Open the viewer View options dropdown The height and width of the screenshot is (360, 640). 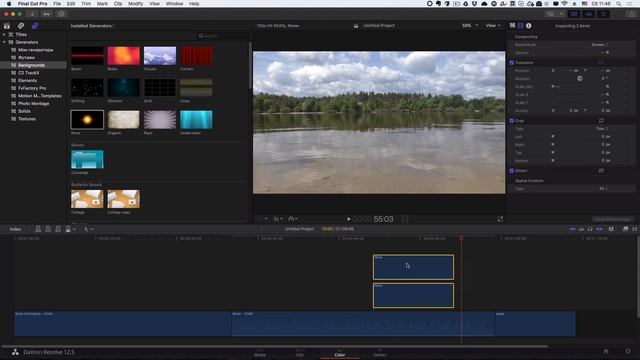(493, 26)
